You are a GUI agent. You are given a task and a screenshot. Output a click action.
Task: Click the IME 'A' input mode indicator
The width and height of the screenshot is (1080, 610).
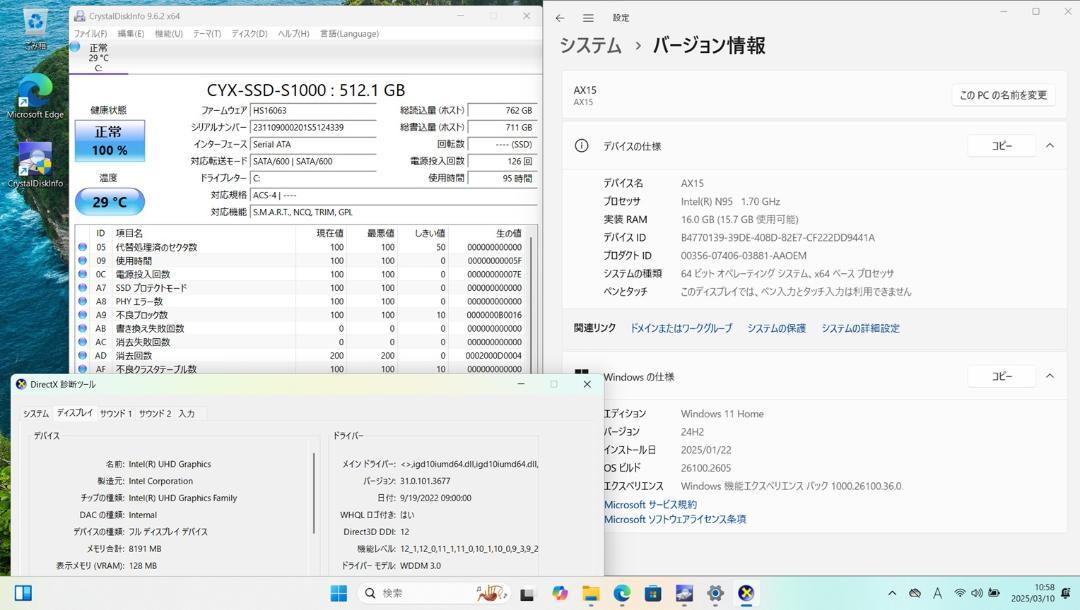pos(937,593)
